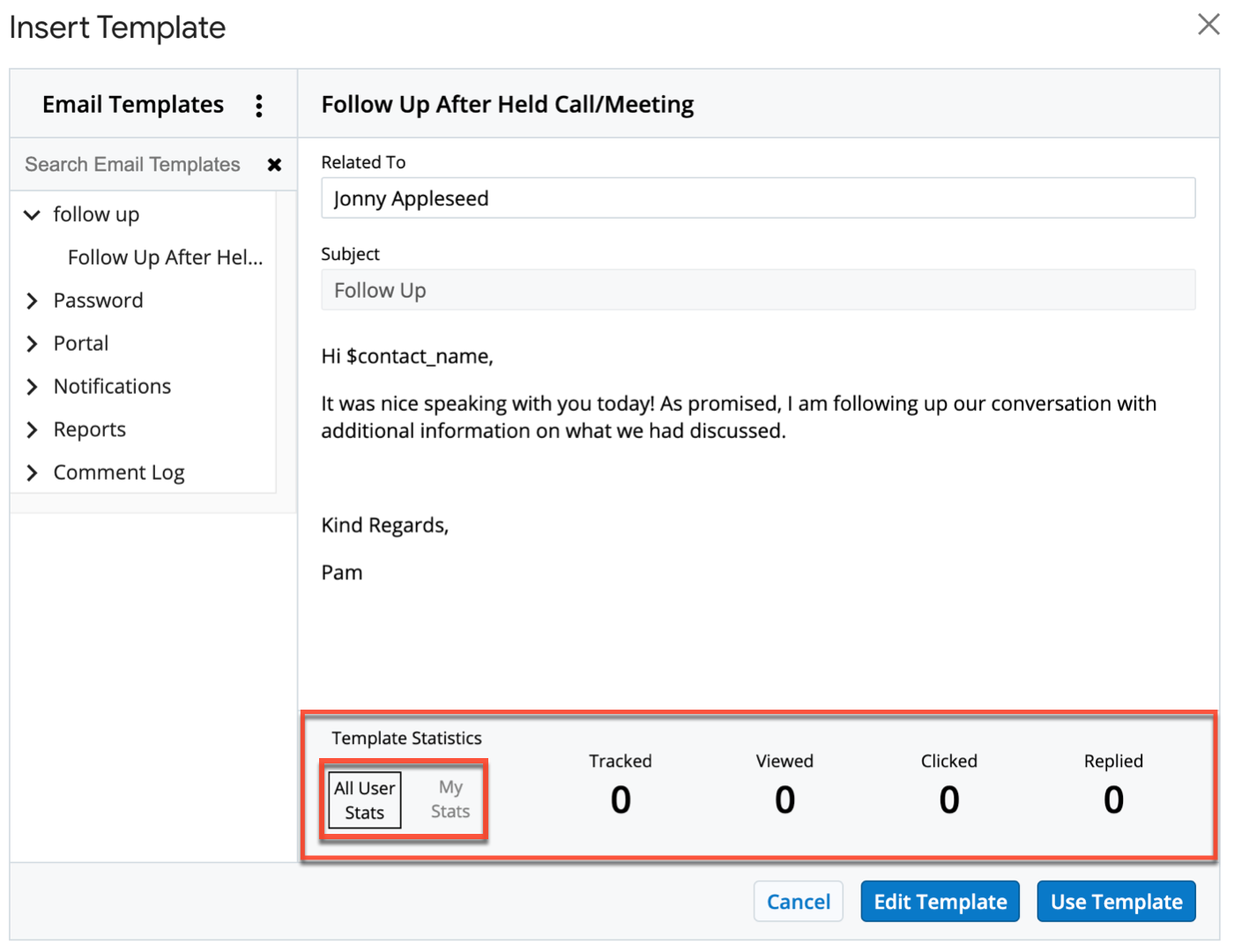Click Use Template button
Screen dimensions: 1234x952
[x=1116, y=902]
